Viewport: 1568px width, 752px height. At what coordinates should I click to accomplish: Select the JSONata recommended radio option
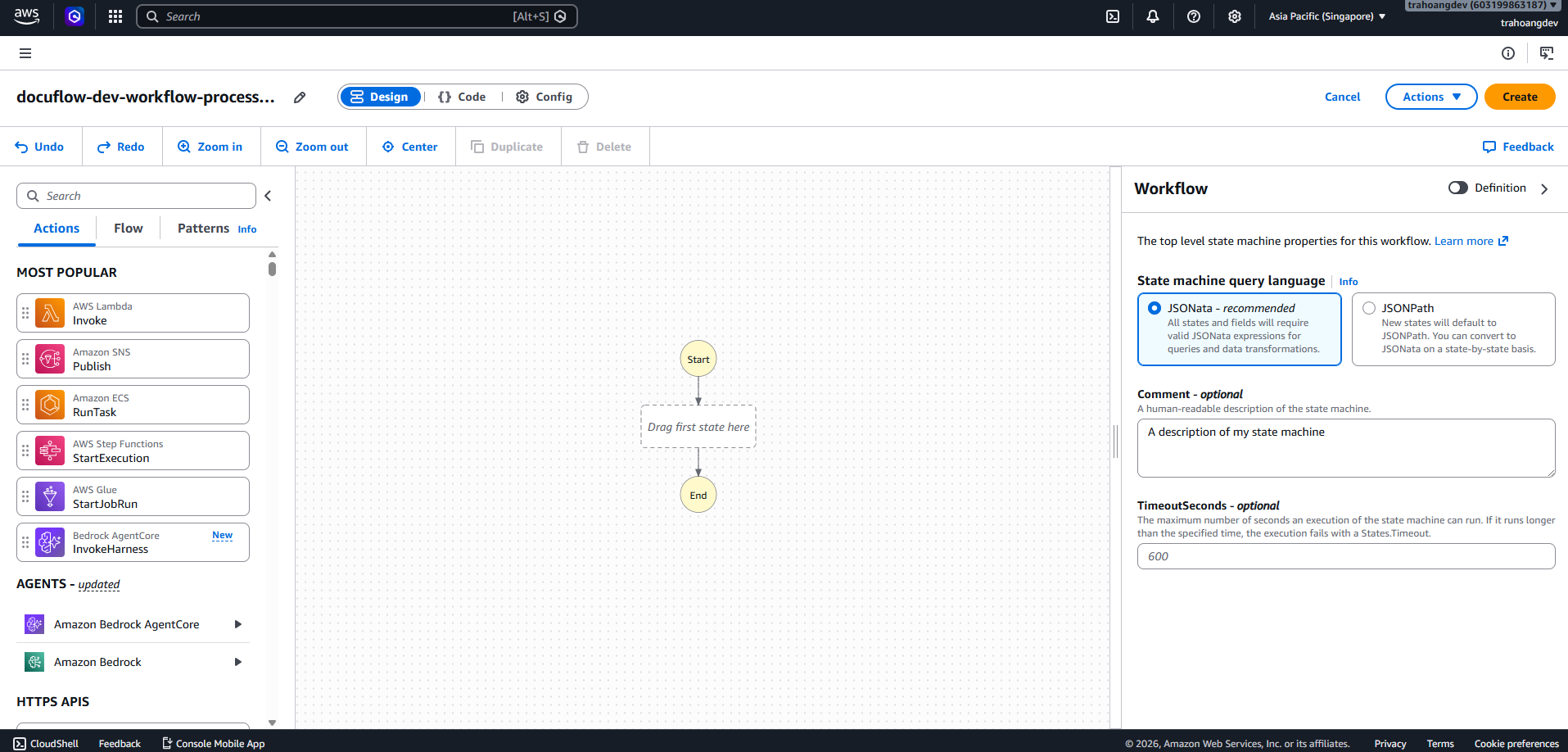tap(1155, 308)
